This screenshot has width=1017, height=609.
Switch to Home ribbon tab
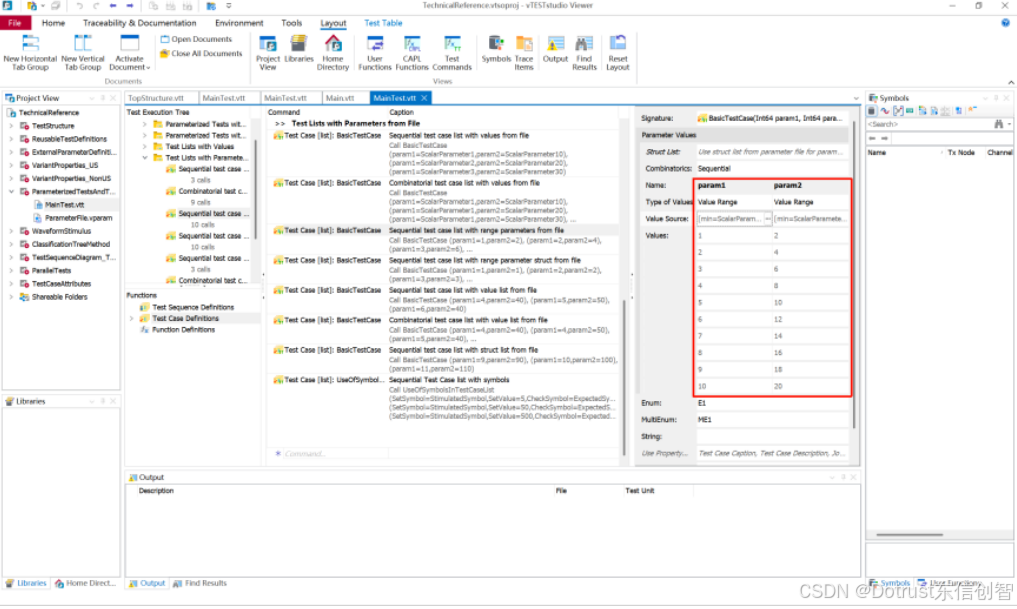[53, 23]
